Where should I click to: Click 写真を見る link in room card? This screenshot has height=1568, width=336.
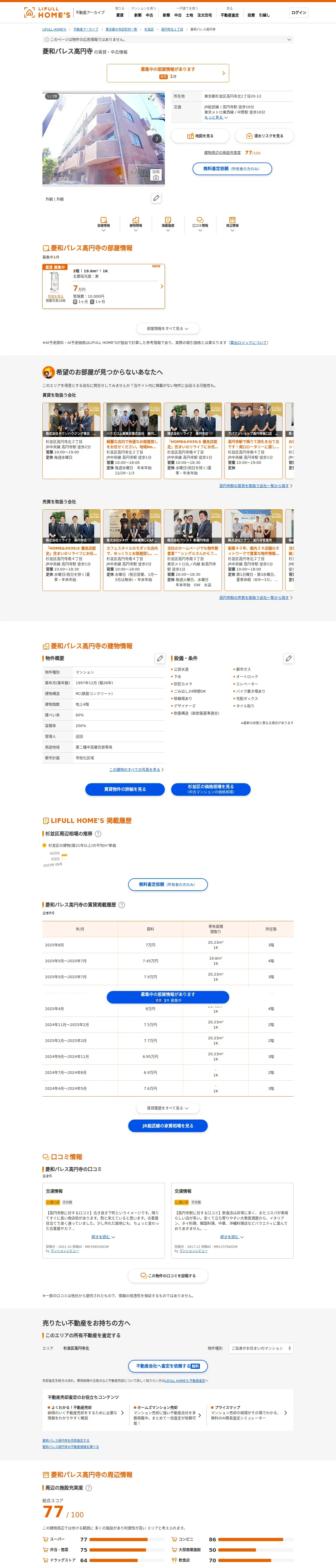click(x=55, y=296)
